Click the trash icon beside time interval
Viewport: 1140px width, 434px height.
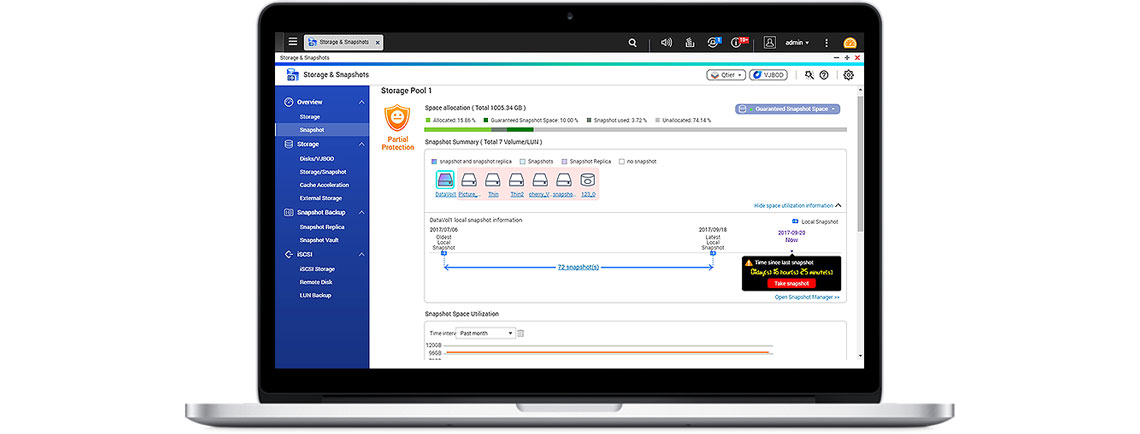coord(521,333)
